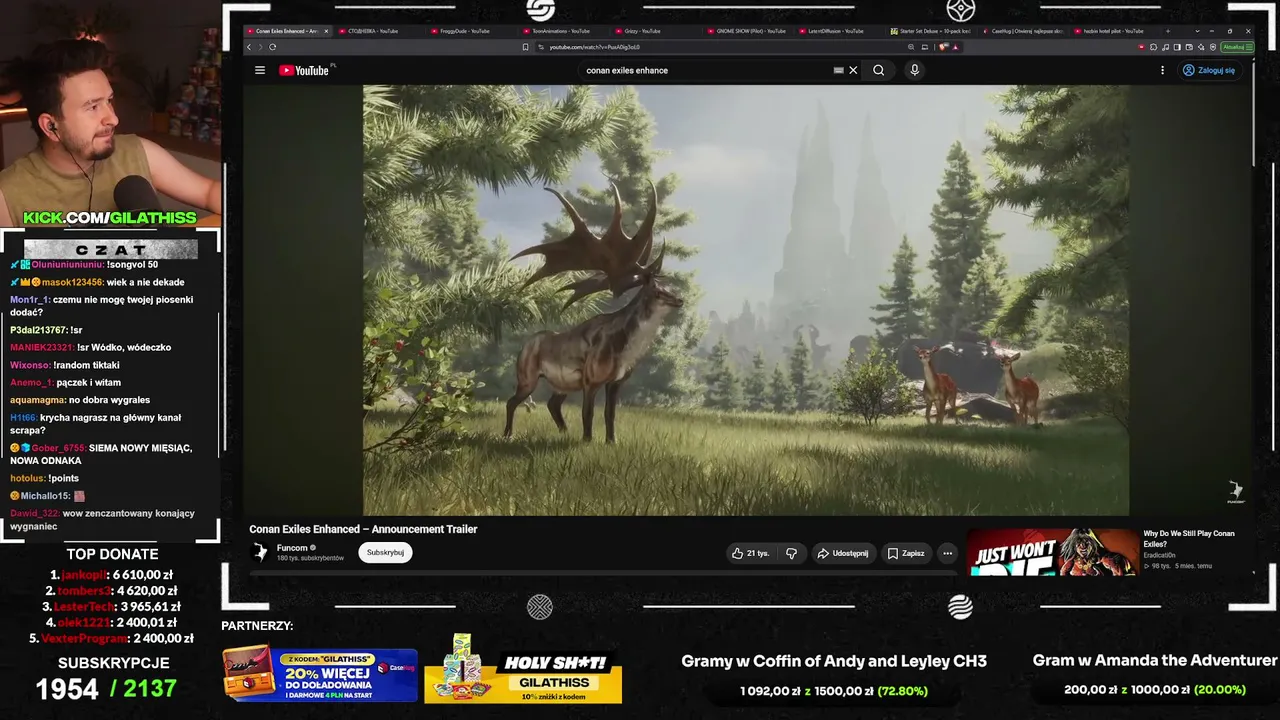This screenshot has height=720, width=1280.
Task: Switch to the Starter Set Deluxe tab
Action: [930, 31]
